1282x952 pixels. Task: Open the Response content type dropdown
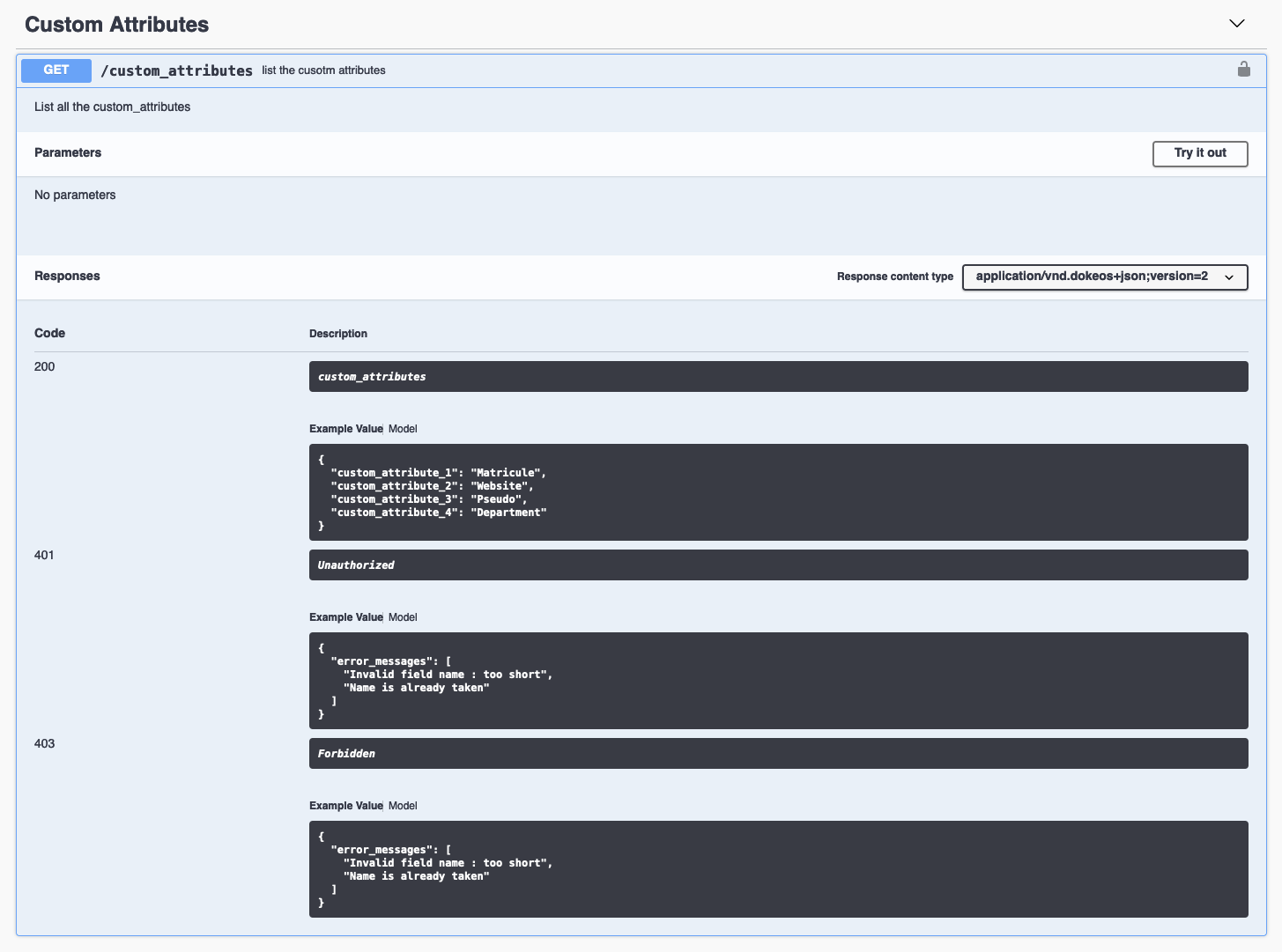pos(1104,277)
